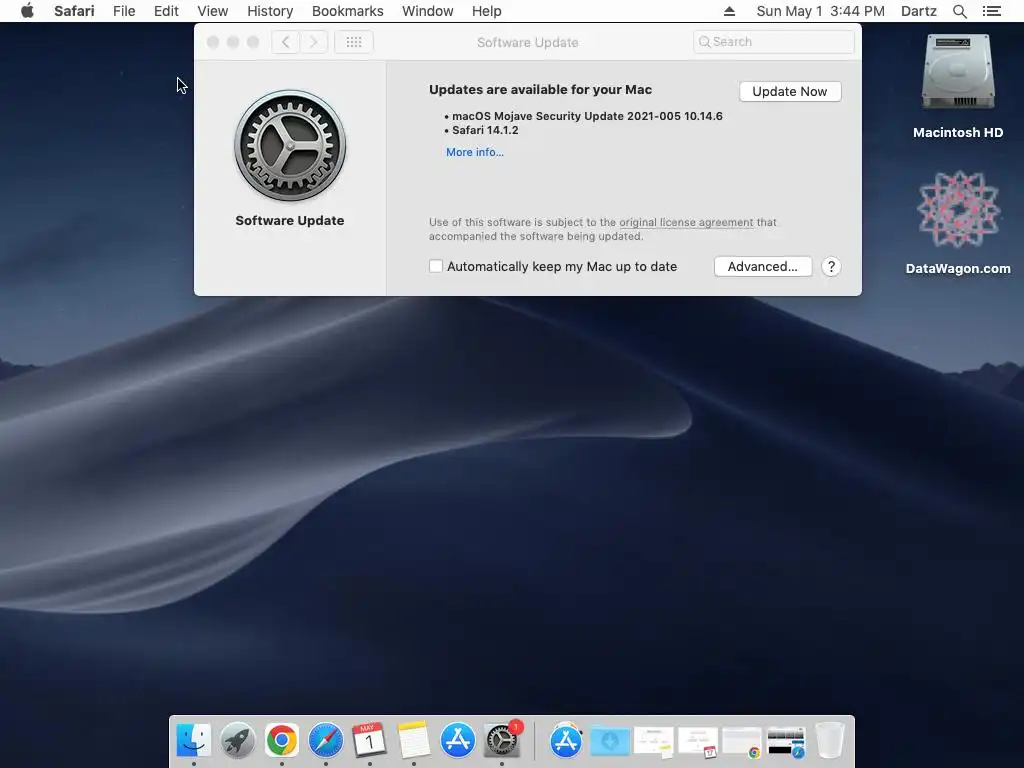Click the eject icon in menu bar
The image size is (1024, 768).
729,11
